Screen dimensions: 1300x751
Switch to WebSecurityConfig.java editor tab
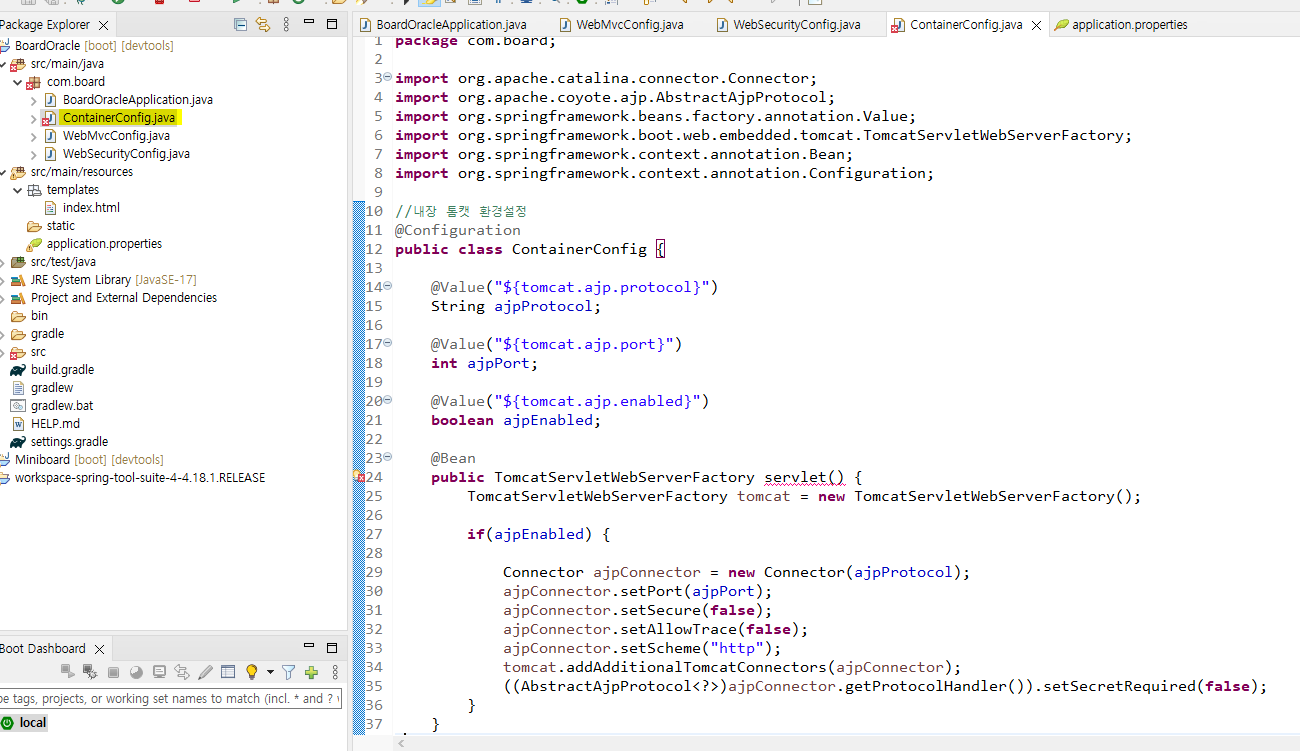point(796,24)
